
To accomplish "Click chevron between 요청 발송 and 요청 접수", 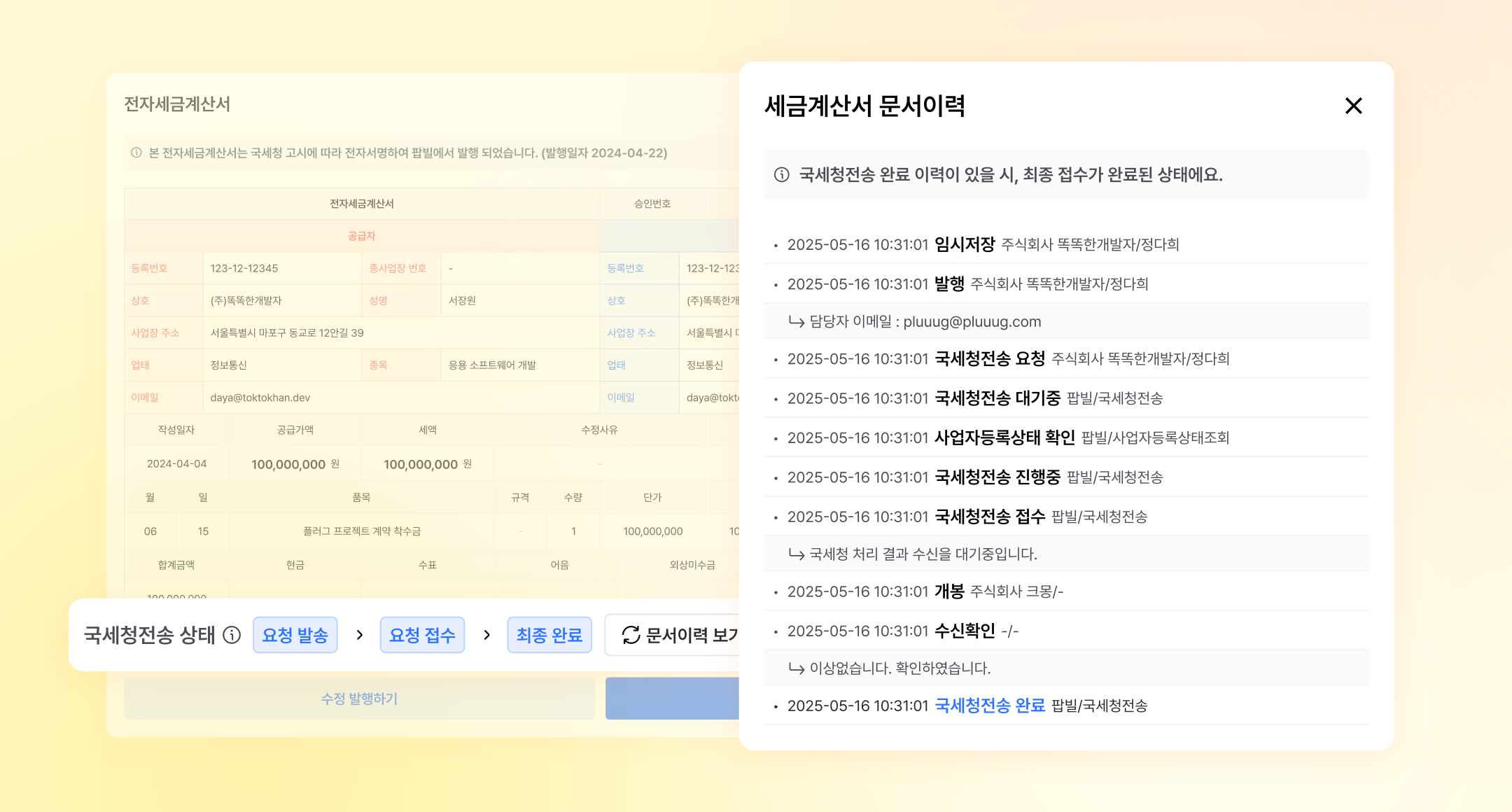I will (x=359, y=635).
